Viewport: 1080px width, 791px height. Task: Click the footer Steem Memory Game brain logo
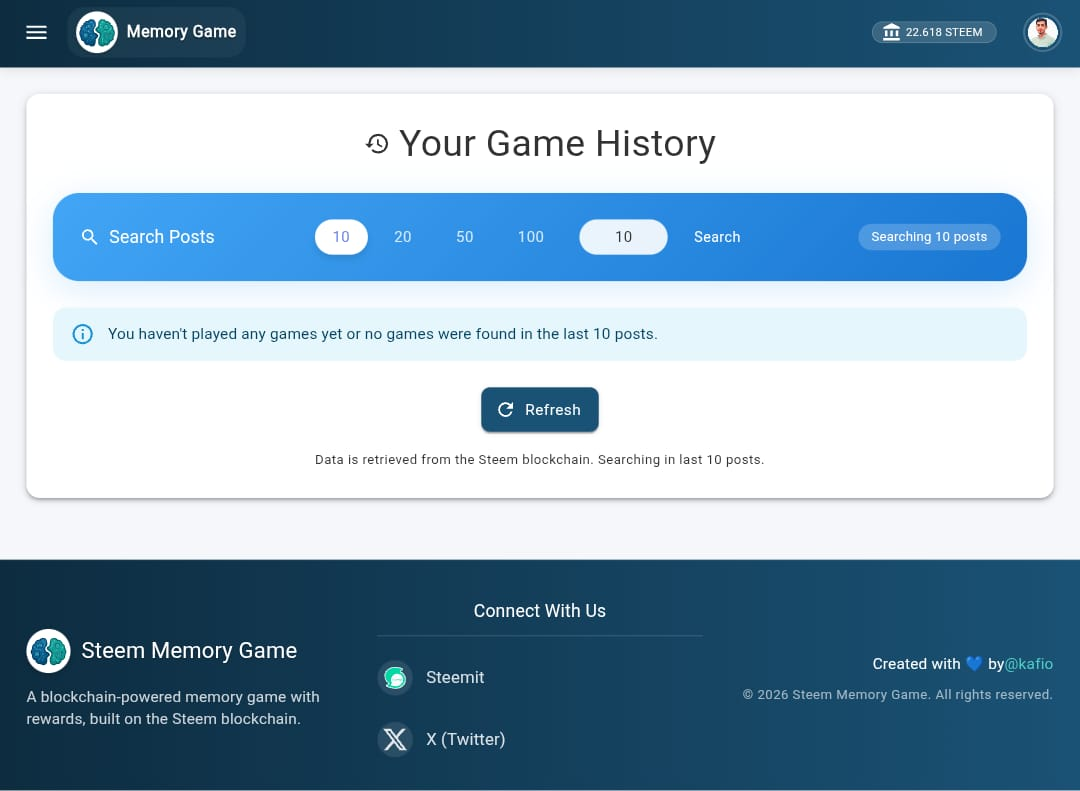coord(48,650)
